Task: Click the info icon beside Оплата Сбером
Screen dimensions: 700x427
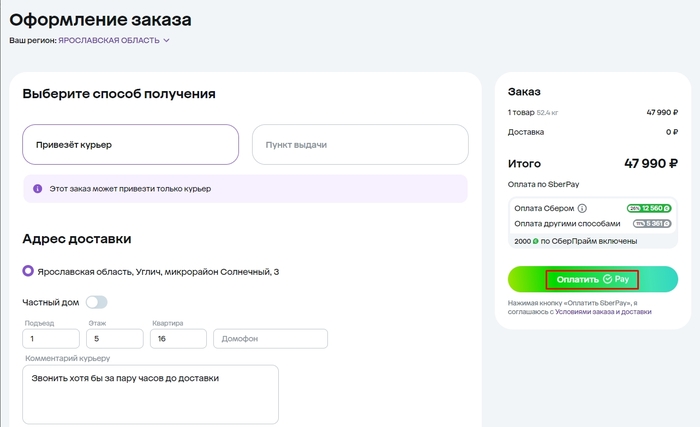Action: (582, 208)
